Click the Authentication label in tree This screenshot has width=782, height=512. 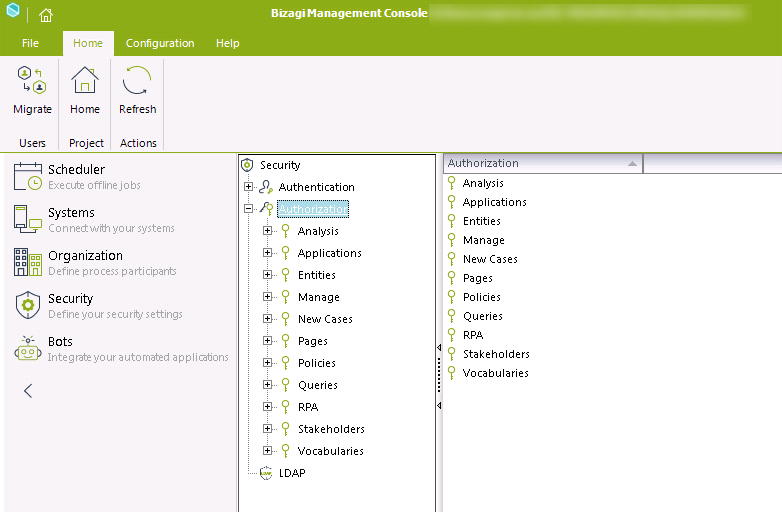click(x=317, y=187)
